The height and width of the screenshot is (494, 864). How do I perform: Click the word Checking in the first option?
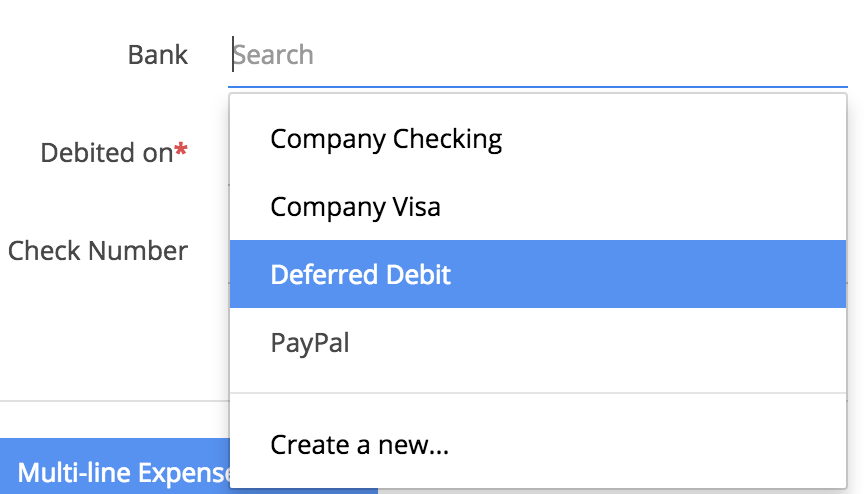(447, 139)
